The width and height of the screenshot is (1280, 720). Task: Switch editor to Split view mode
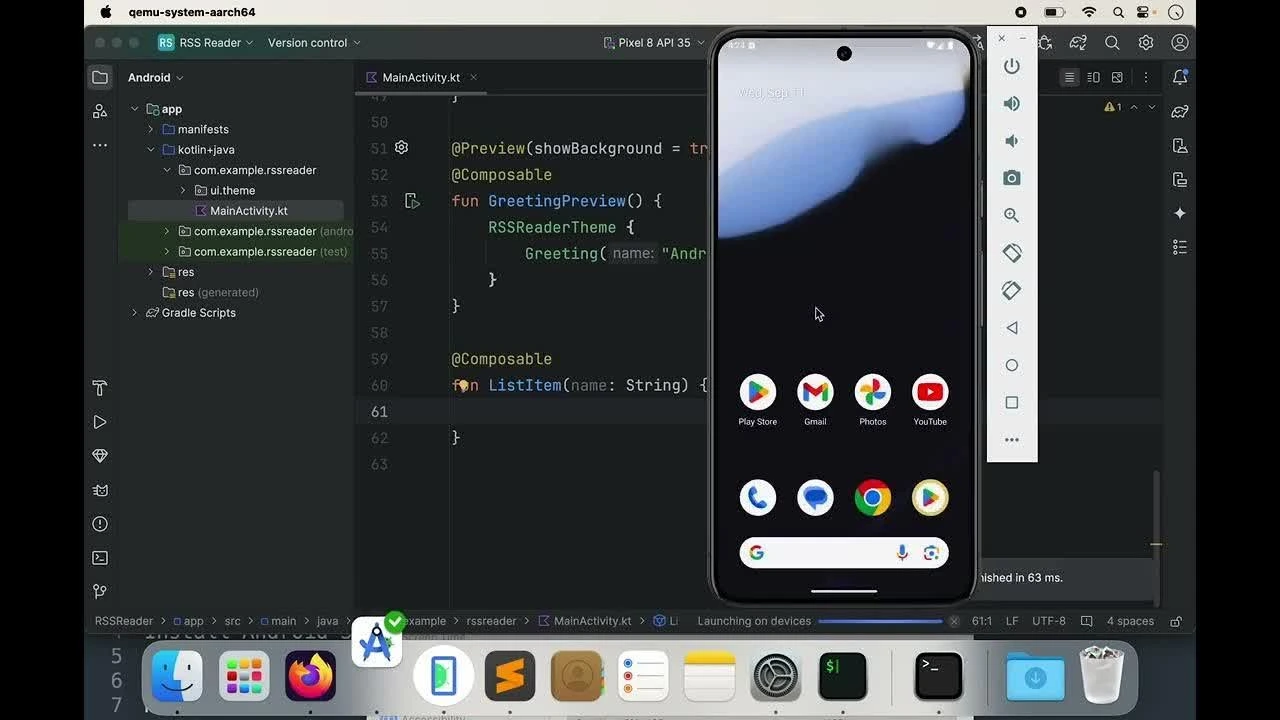click(1093, 78)
